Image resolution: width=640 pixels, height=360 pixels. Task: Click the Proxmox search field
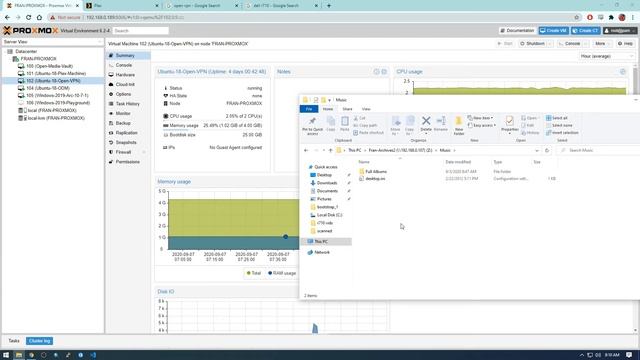tap(140, 31)
